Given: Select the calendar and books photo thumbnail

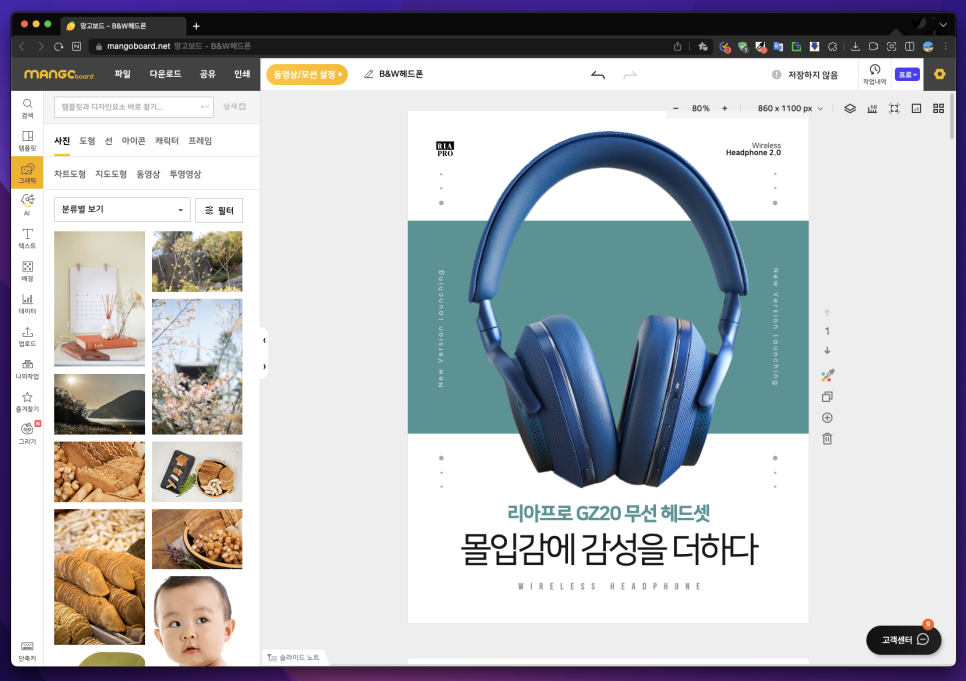Looking at the screenshot, I should tap(100, 299).
